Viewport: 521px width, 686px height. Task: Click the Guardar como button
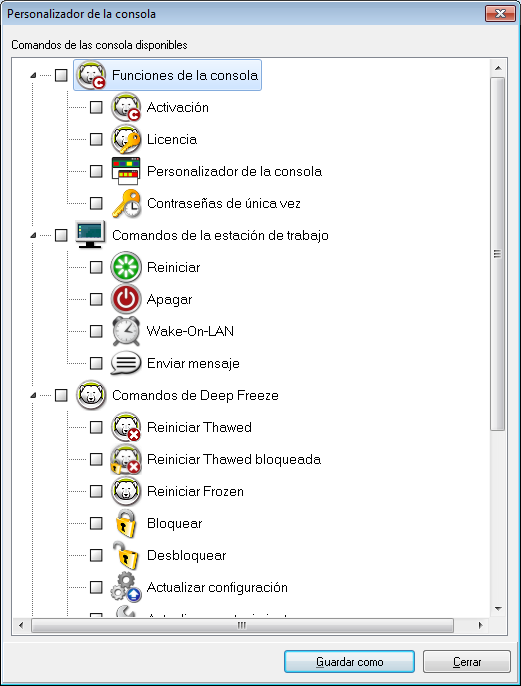click(x=349, y=662)
